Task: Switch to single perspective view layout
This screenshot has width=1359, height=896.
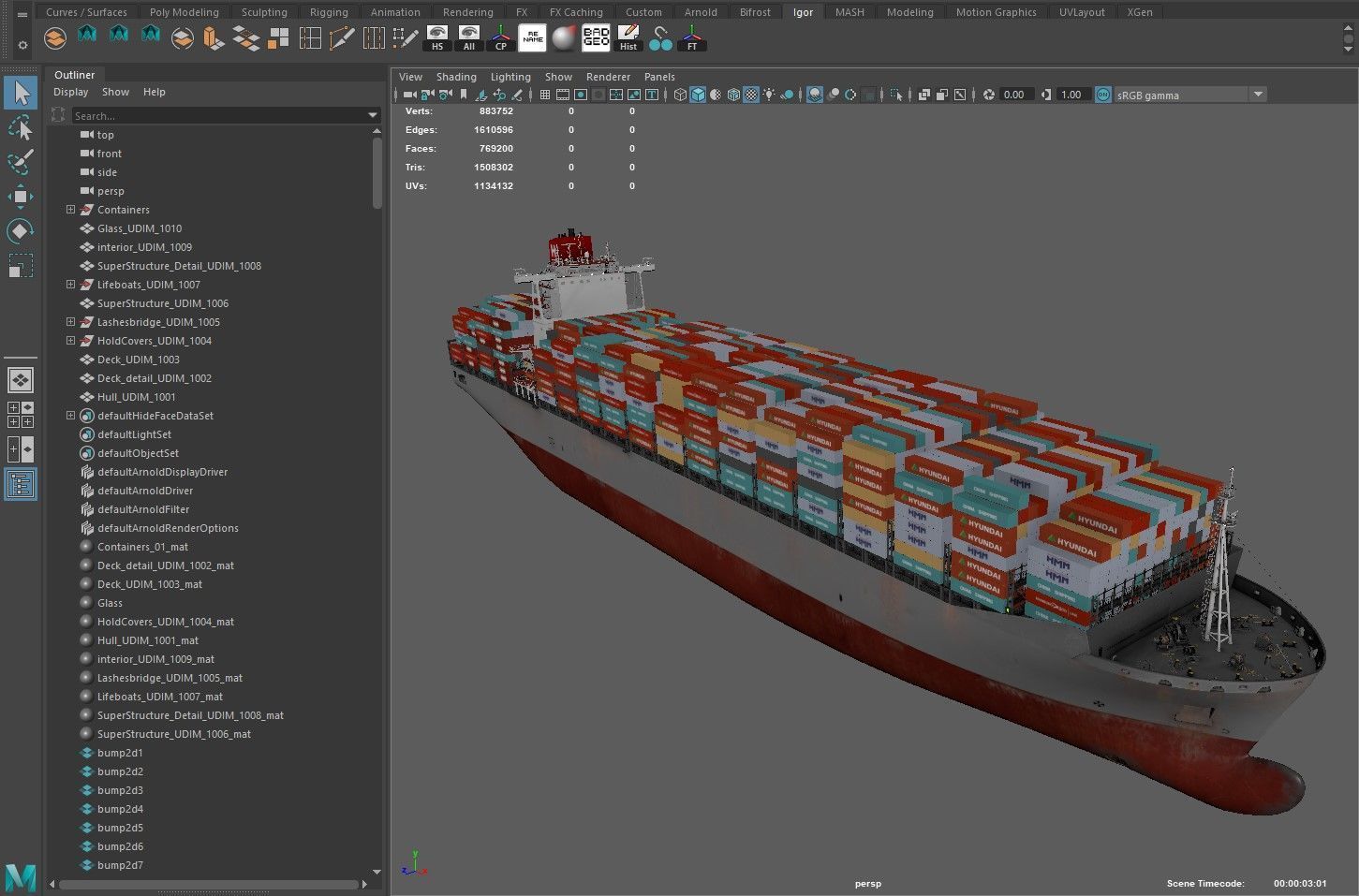Action: click(21, 380)
